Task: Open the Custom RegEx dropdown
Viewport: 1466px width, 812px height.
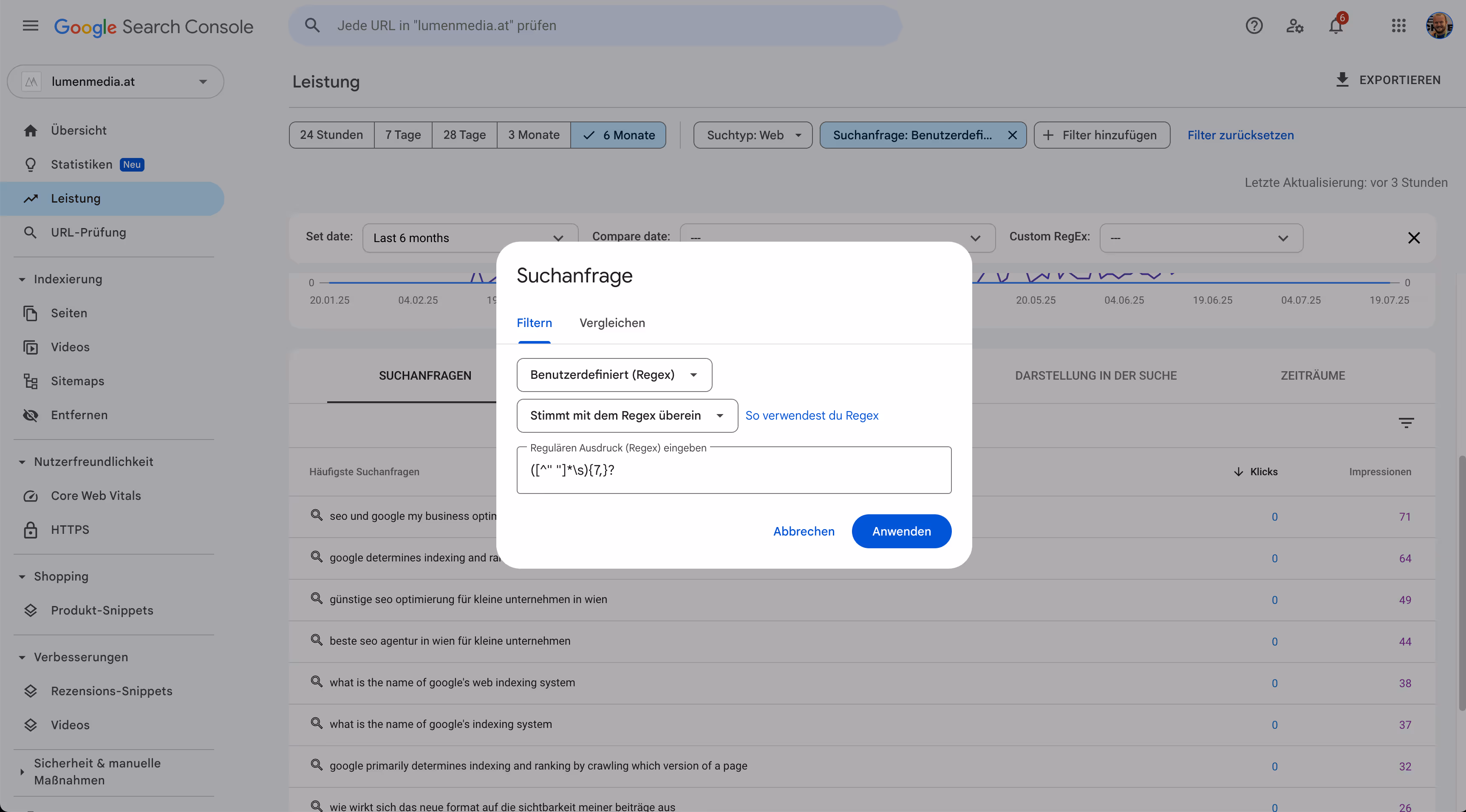Action: (1201, 238)
